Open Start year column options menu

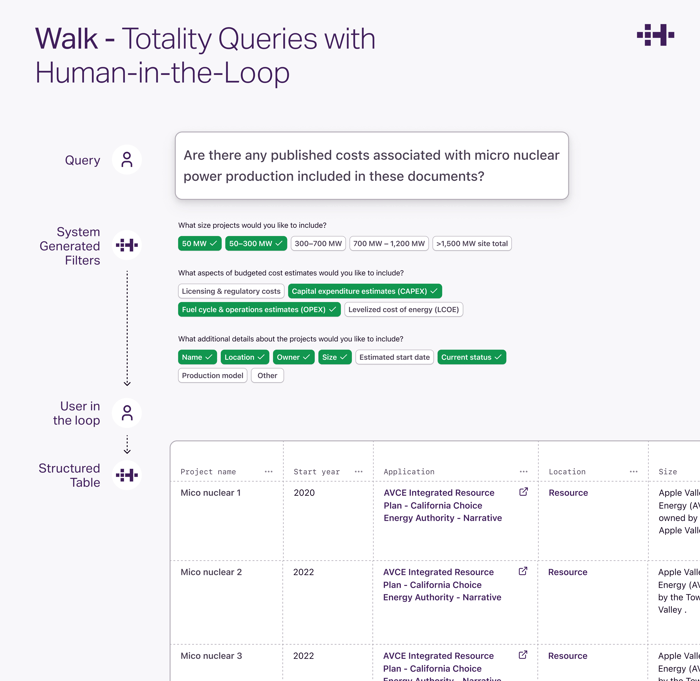358,472
